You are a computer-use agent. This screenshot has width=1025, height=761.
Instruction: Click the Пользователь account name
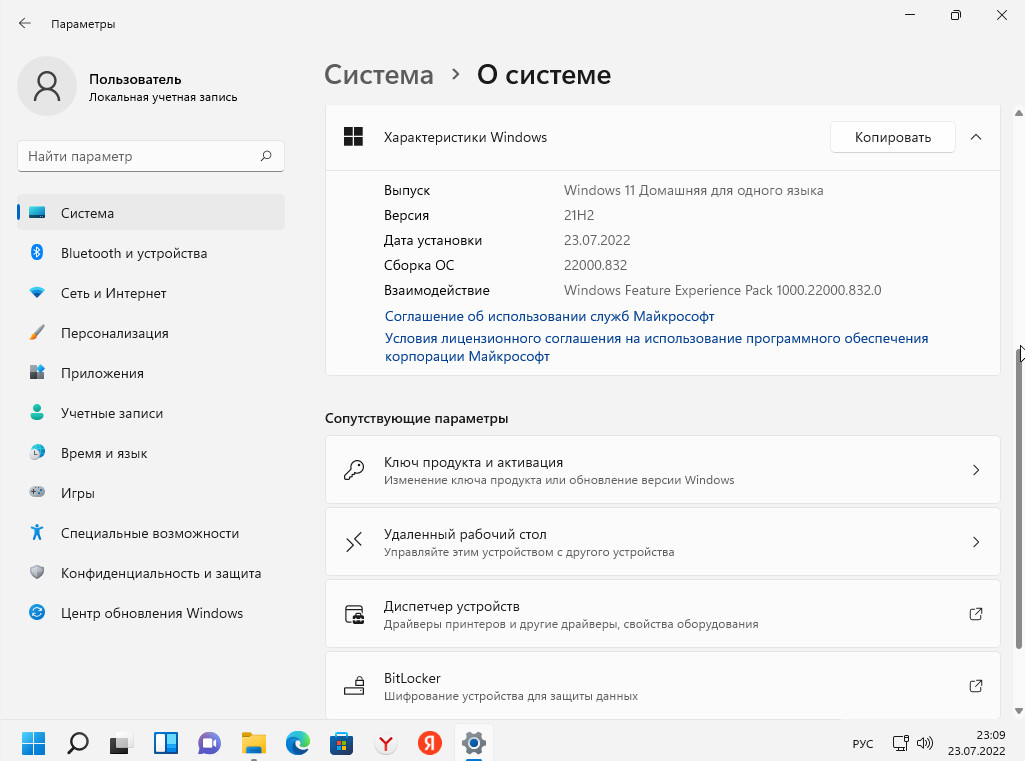point(135,78)
